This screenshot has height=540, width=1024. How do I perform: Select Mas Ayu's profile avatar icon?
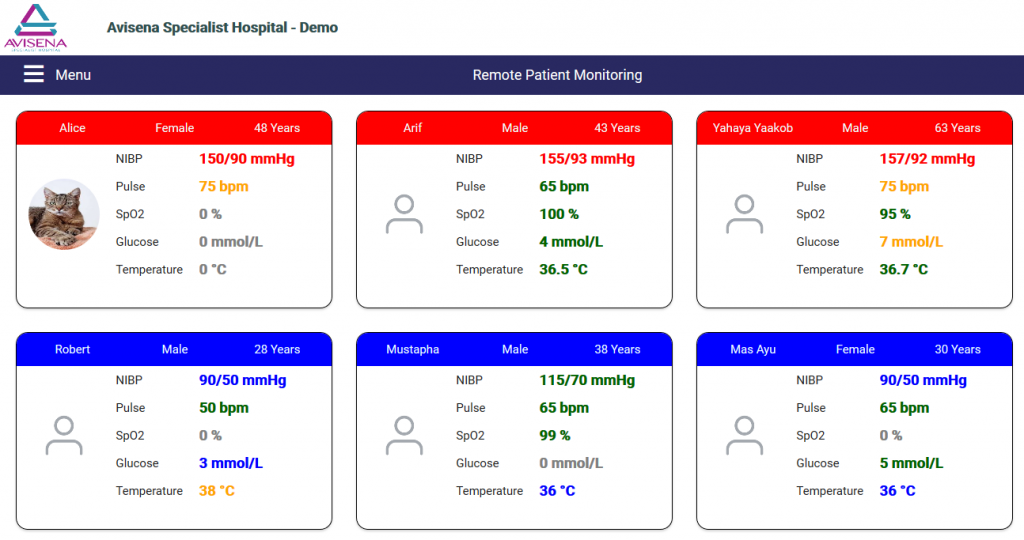click(744, 436)
